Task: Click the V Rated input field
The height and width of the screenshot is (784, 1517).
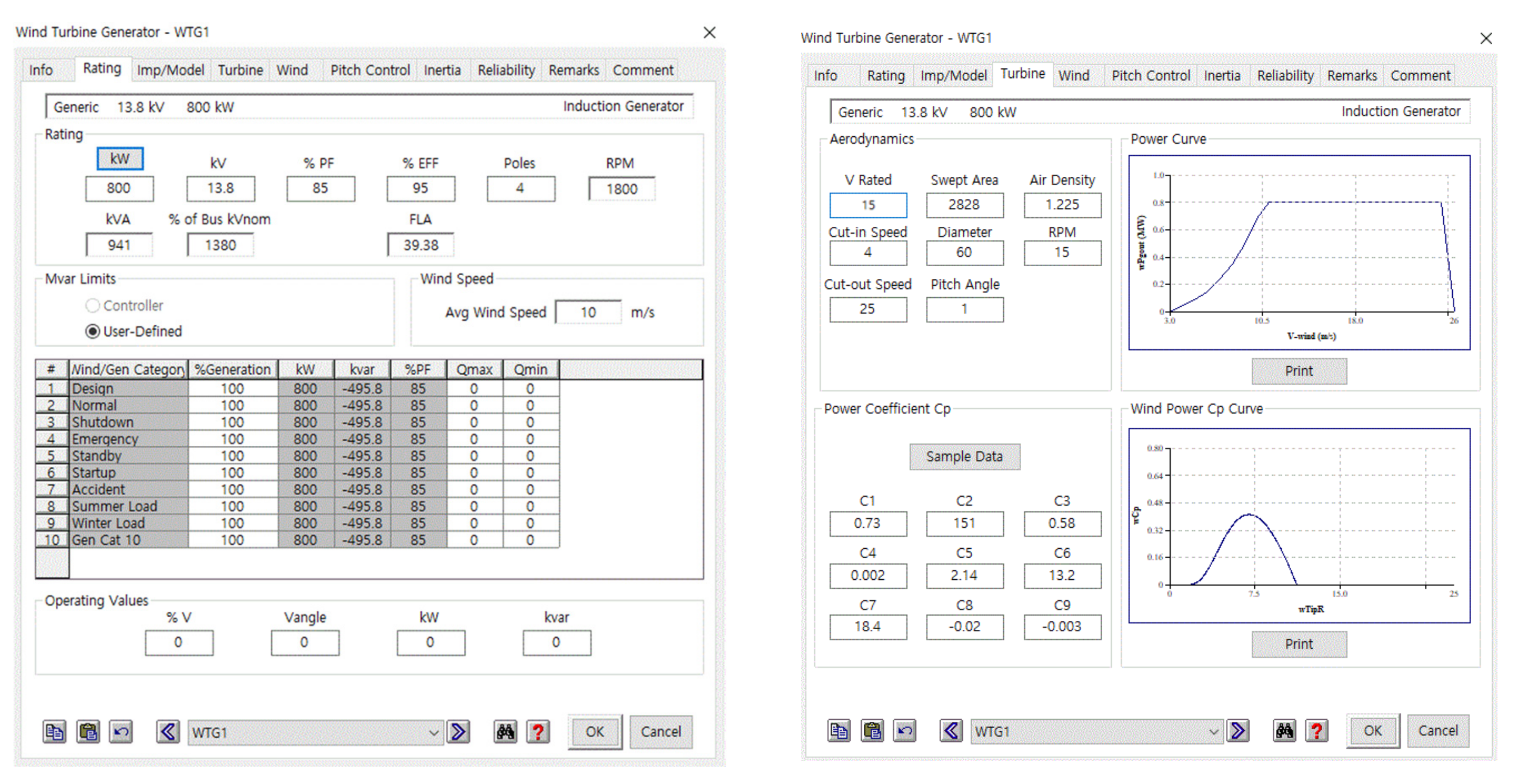Action: [x=868, y=205]
